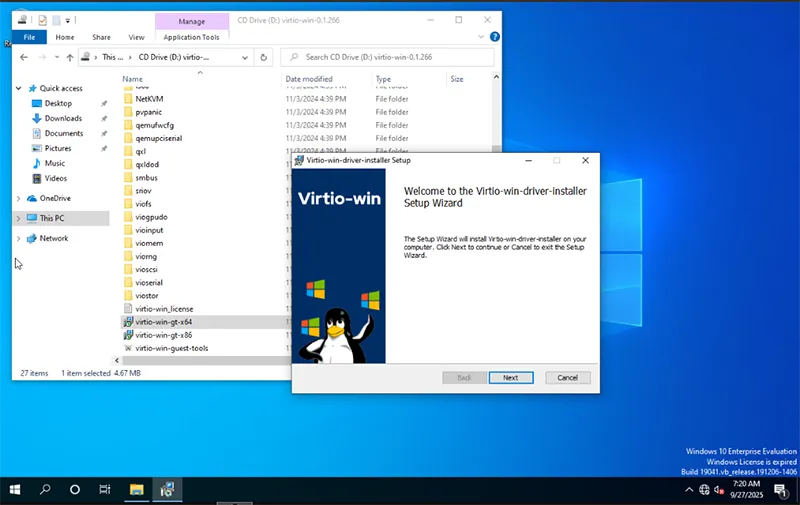Cancel the Virtio-win driver installer
The width and height of the screenshot is (800, 505).
click(x=567, y=377)
